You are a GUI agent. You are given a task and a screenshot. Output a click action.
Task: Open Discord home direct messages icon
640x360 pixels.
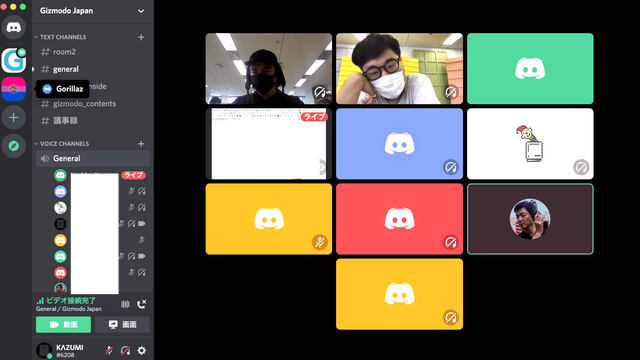coord(13,27)
